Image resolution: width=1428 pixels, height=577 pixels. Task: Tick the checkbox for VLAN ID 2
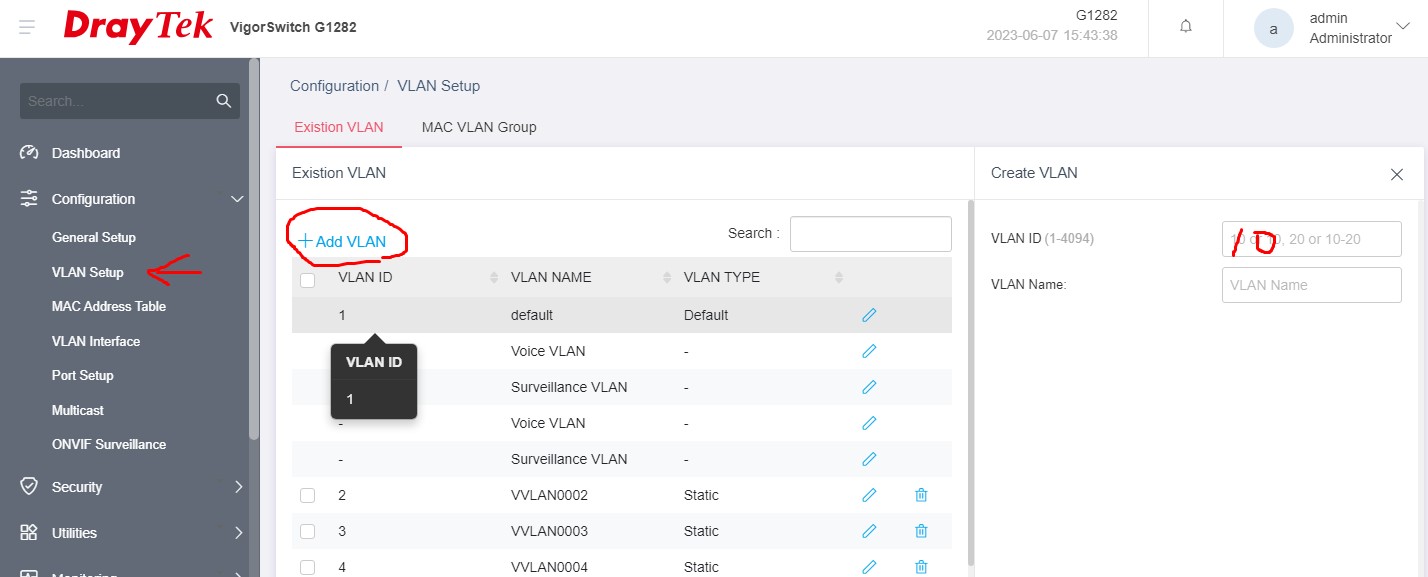pyautogui.click(x=308, y=495)
